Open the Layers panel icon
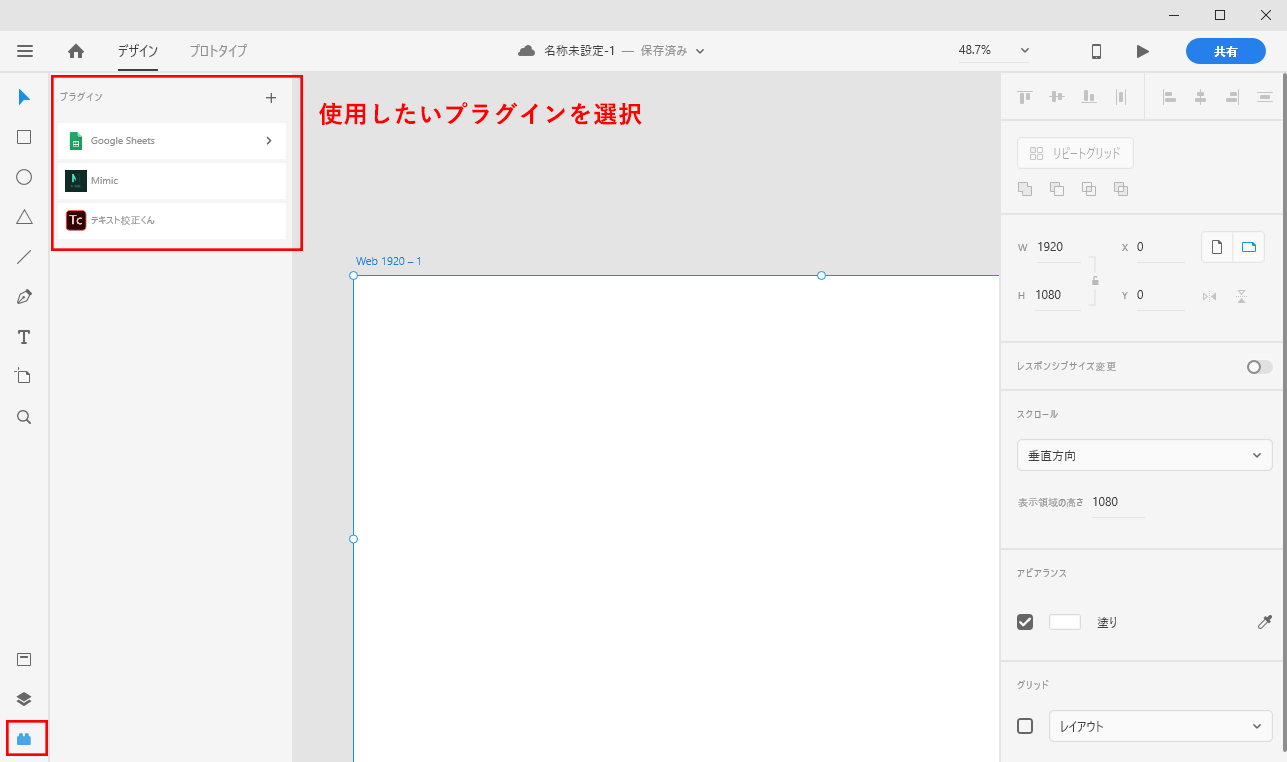The height and width of the screenshot is (762, 1287). click(25, 699)
